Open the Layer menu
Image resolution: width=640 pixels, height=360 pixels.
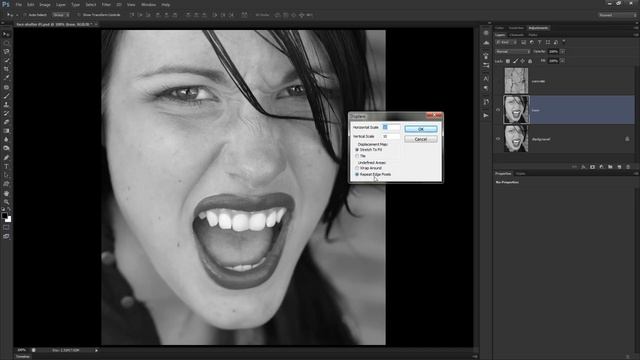pyautogui.click(x=61, y=5)
